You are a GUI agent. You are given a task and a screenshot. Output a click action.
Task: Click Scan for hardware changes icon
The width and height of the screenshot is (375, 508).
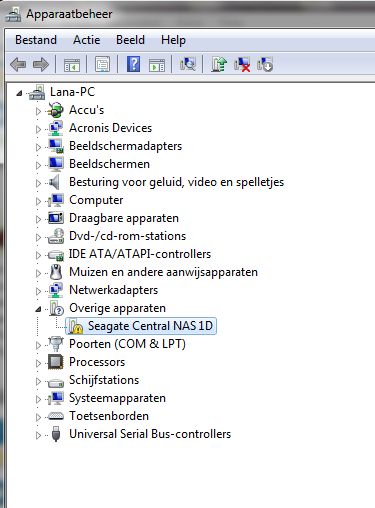click(x=188, y=64)
